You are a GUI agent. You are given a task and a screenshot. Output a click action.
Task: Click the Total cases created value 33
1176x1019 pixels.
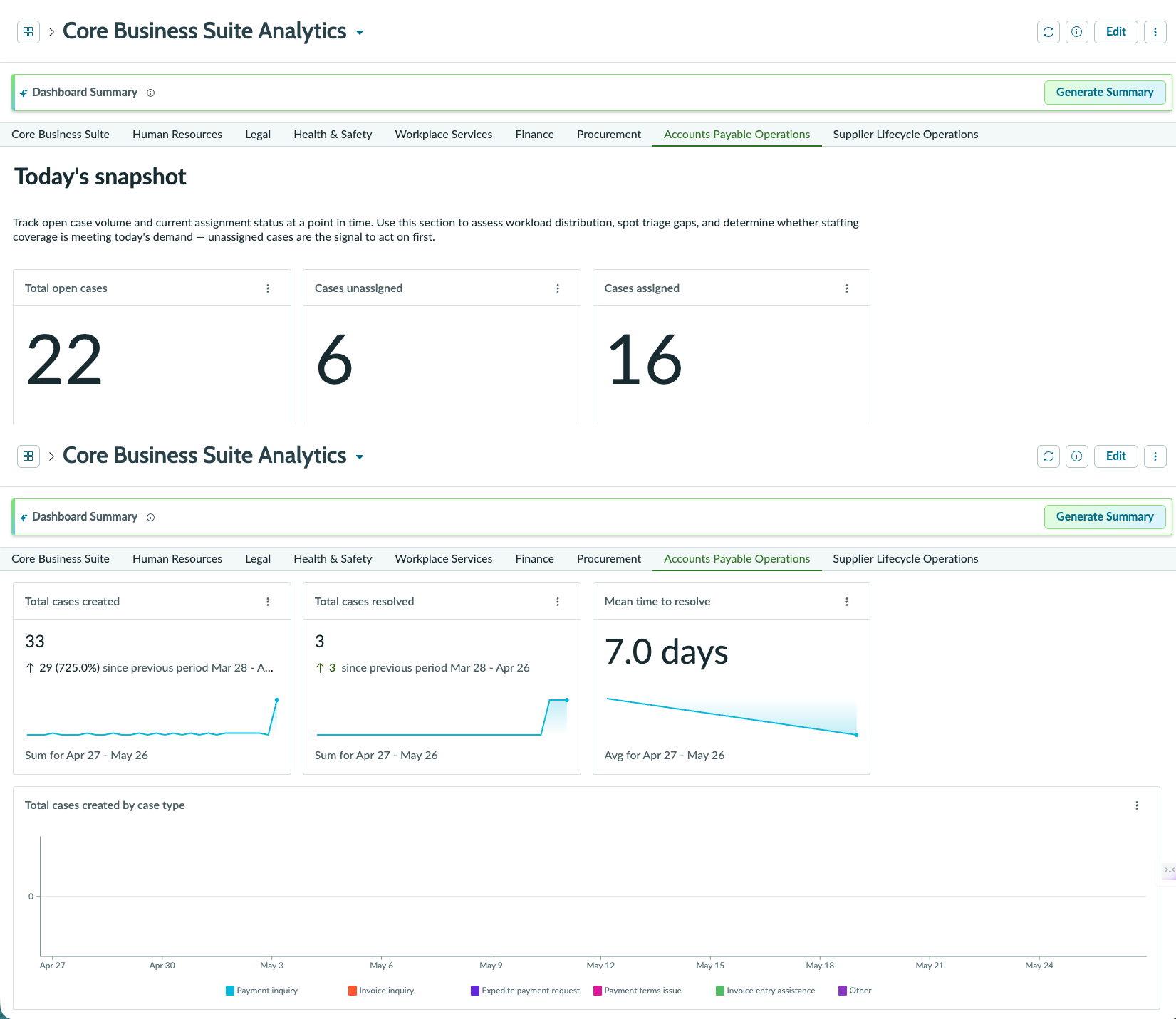pos(35,642)
